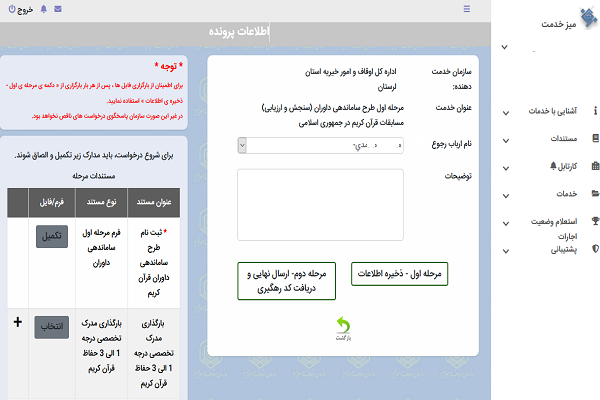This screenshot has width=600, height=400.
Task: Click the plus icon beside انتخاب row
Action: [17, 322]
